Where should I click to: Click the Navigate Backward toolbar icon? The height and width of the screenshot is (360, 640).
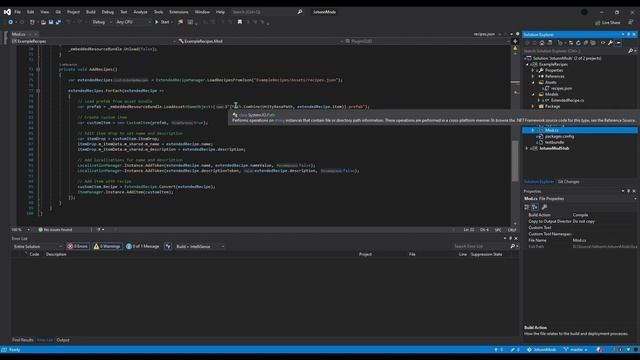coord(11,22)
